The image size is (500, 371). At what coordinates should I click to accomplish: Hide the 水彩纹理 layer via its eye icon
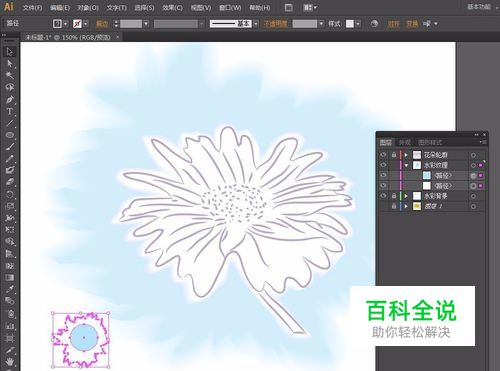[383, 165]
